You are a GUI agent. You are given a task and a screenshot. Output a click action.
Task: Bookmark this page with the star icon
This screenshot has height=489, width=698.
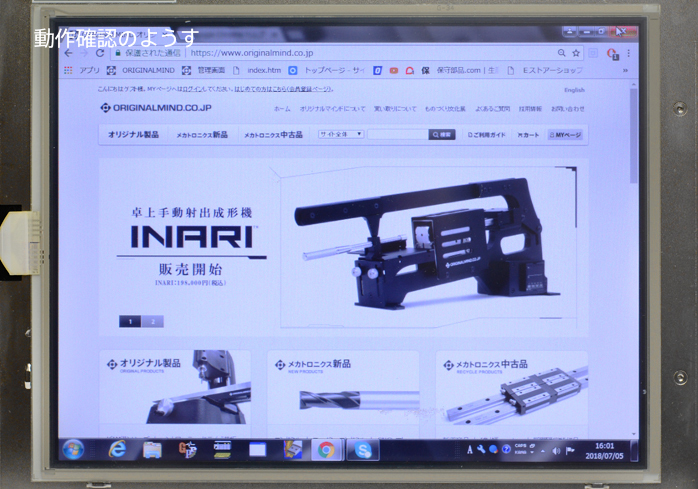[x=576, y=53]
